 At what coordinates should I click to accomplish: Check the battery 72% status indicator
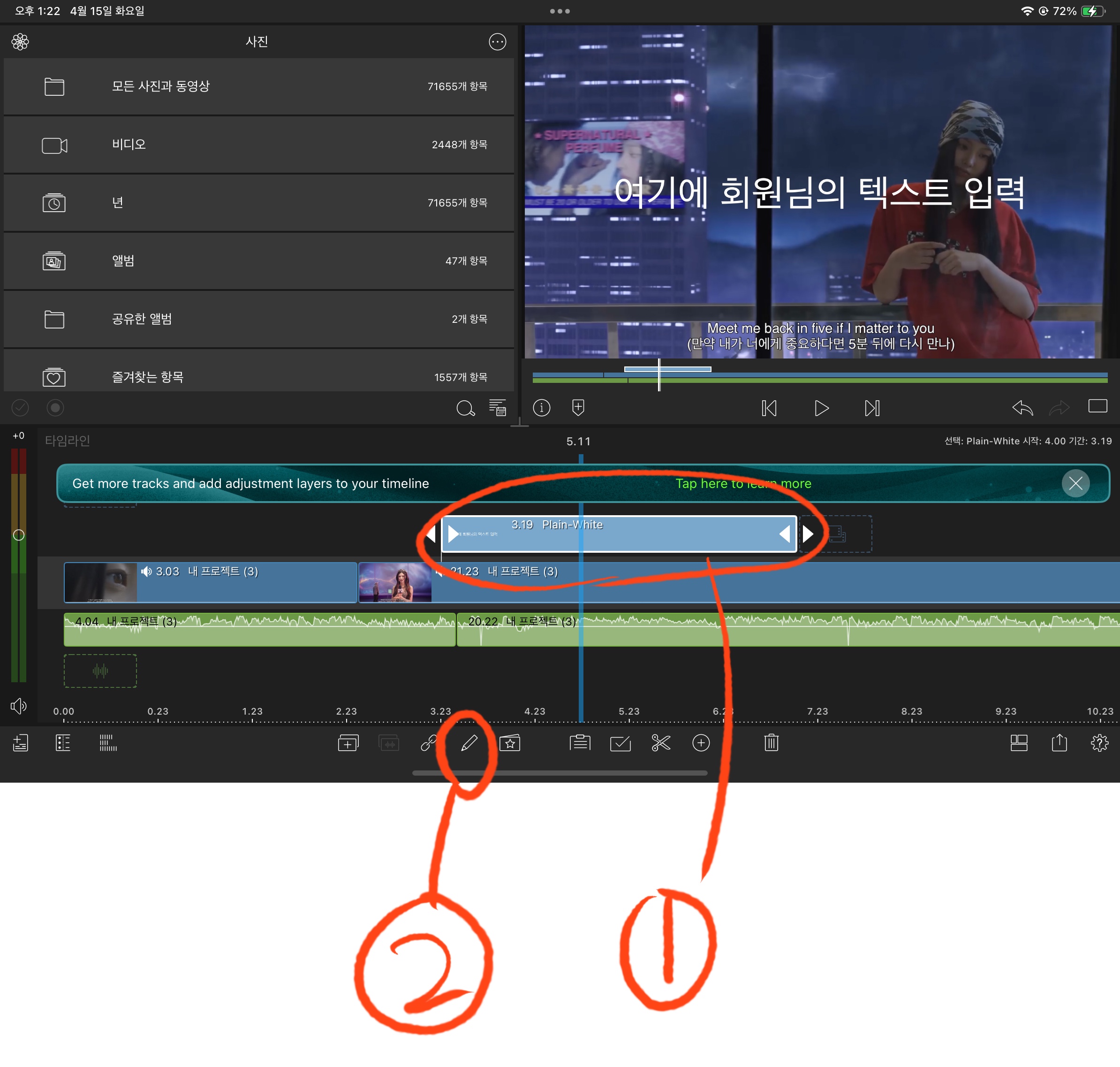(x=1079, y=11)
